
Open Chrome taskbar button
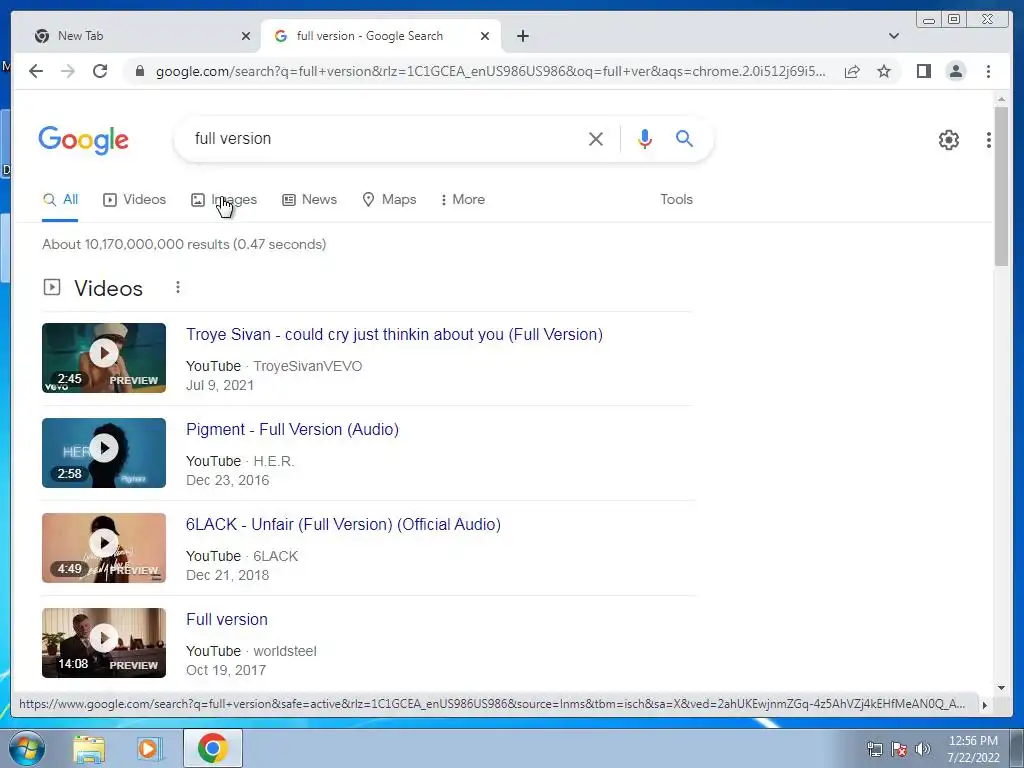pos(212,748)
